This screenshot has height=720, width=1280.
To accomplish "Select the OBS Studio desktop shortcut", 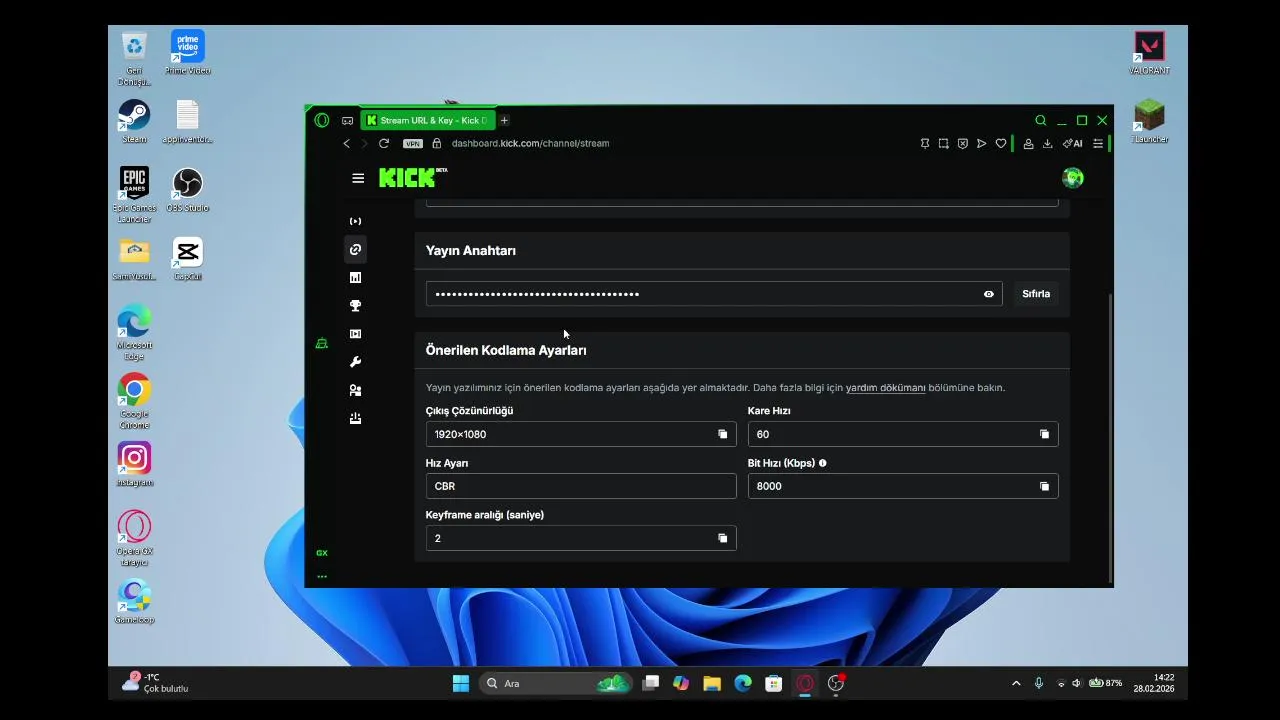I will [x=188, y=189].
